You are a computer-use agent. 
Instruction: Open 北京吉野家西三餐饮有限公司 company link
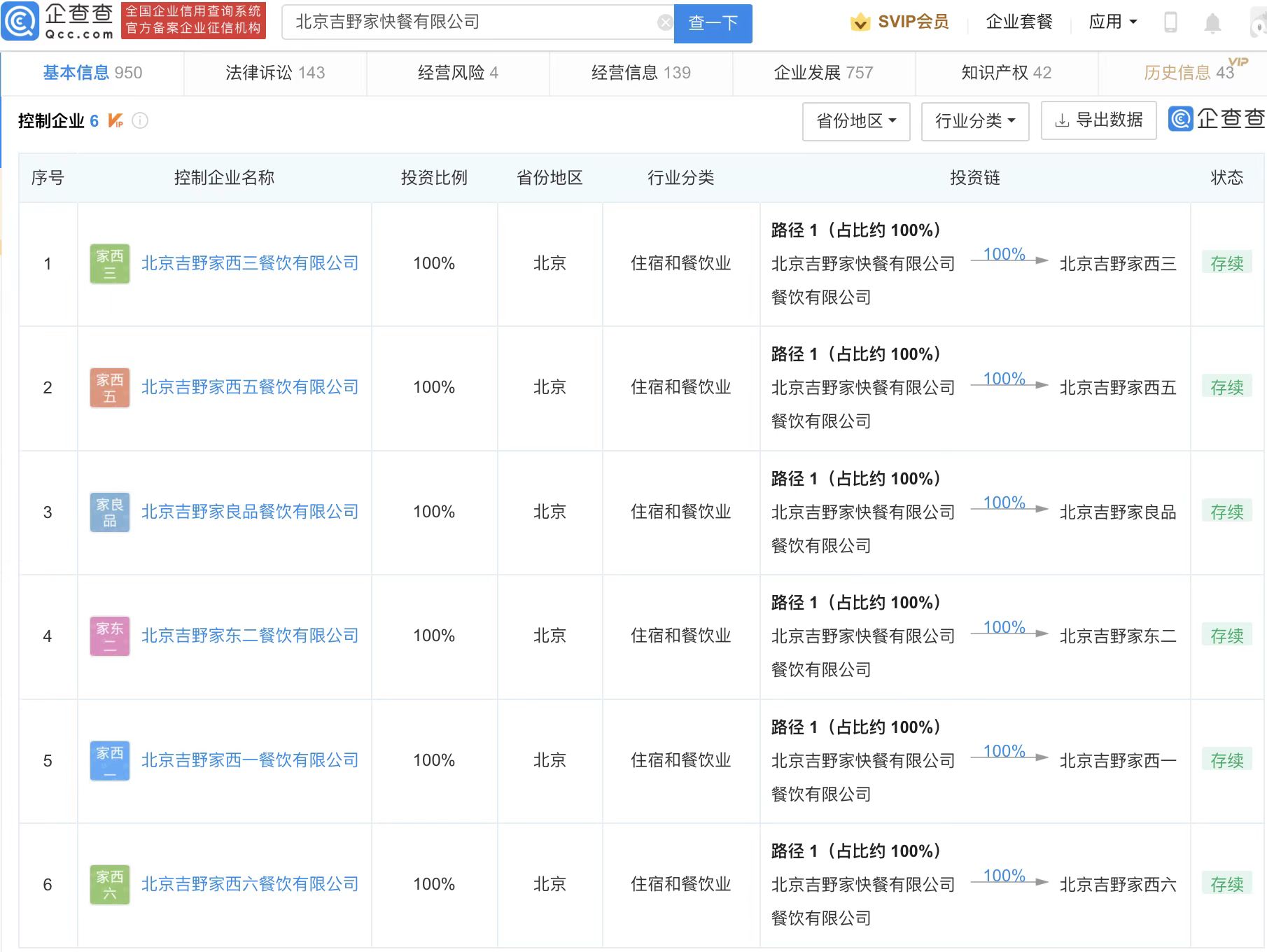[250, 264]
